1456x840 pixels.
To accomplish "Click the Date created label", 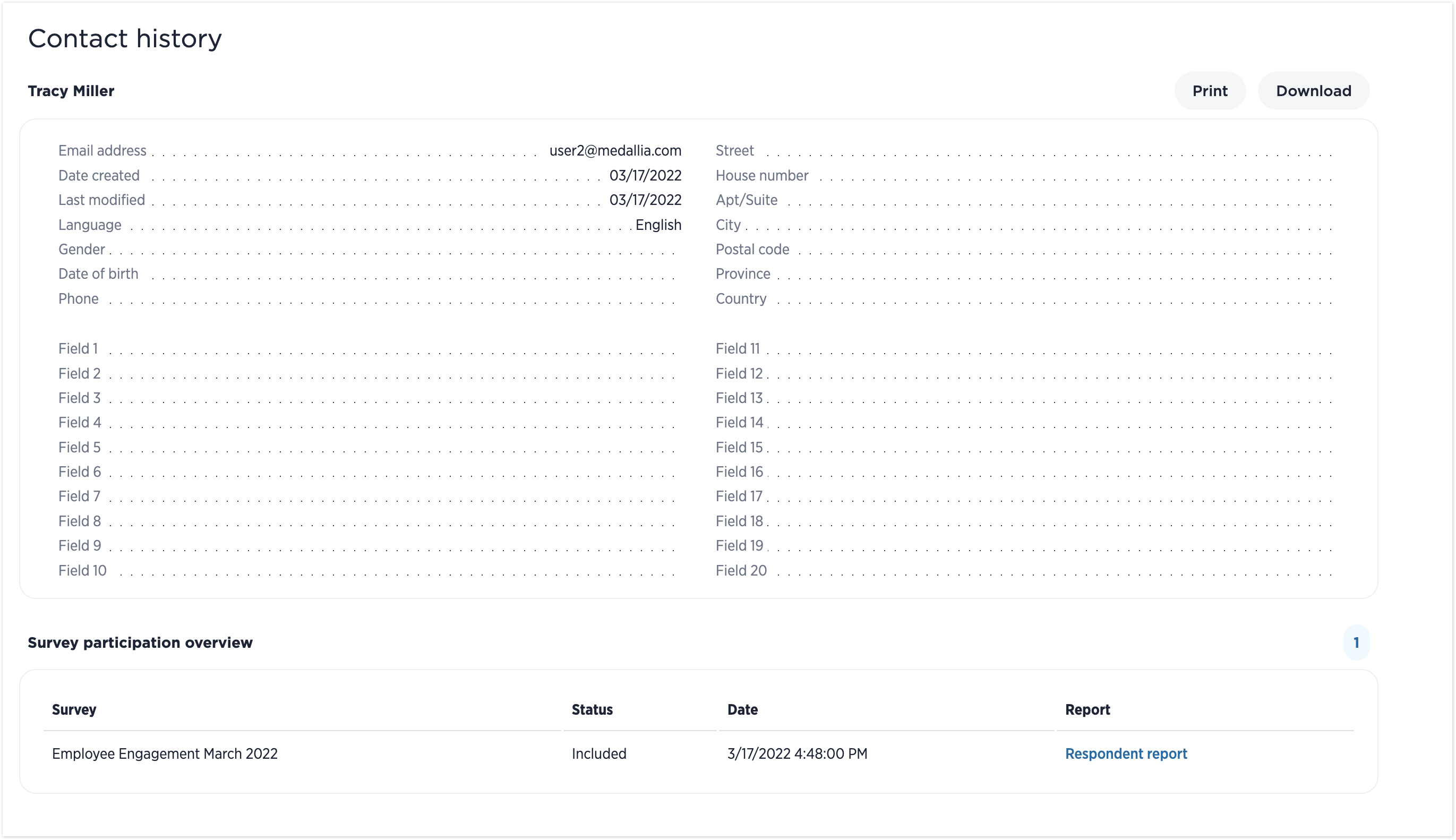I will (x=99, y=175).
